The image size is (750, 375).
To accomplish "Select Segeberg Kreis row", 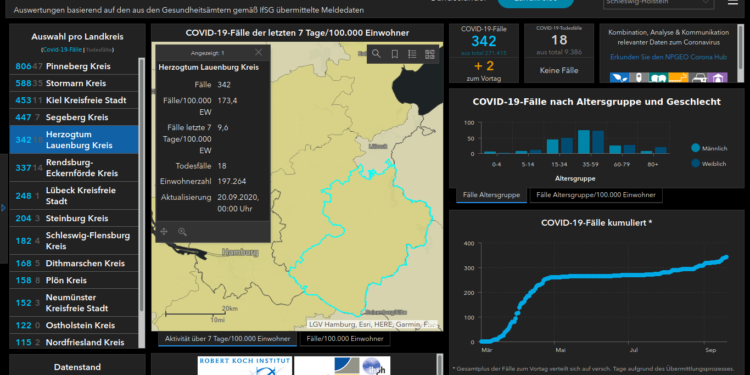I will [74, 117].
